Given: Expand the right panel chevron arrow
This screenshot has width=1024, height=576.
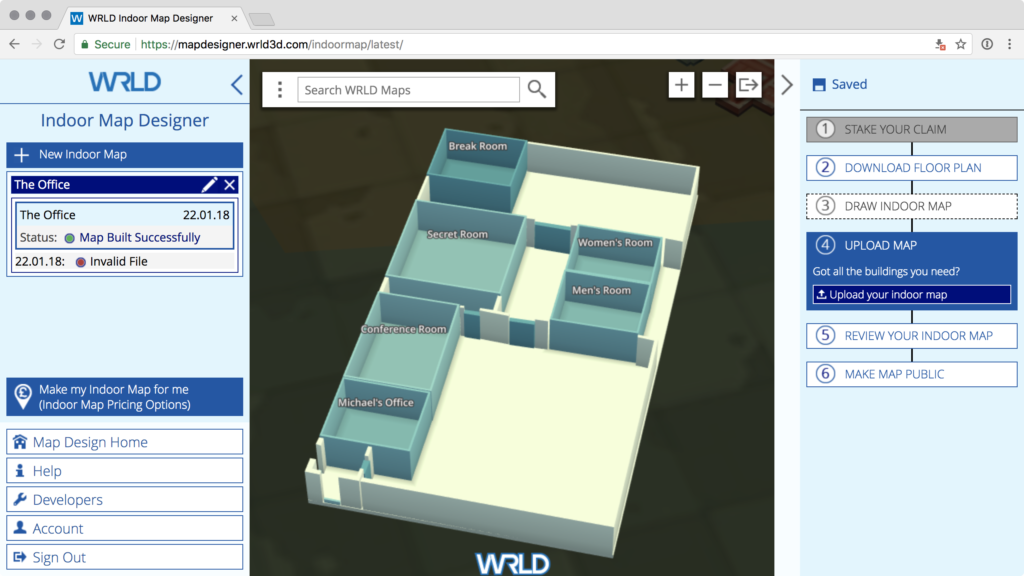Looking at the screenshot, I should pos(787,84).
